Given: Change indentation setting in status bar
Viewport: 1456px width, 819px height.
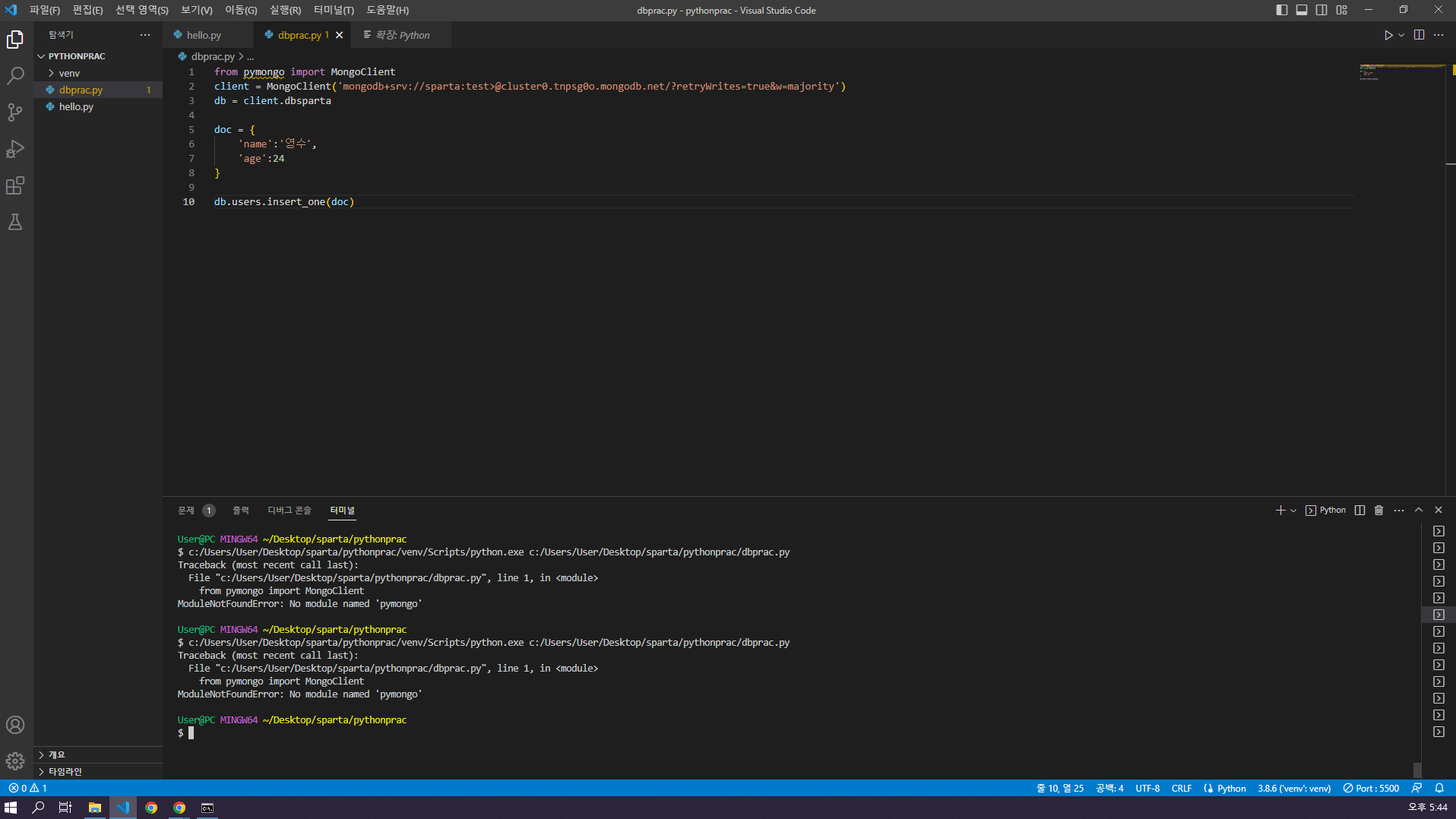Looking at the screenshot, I should [x=1109, y=789].
